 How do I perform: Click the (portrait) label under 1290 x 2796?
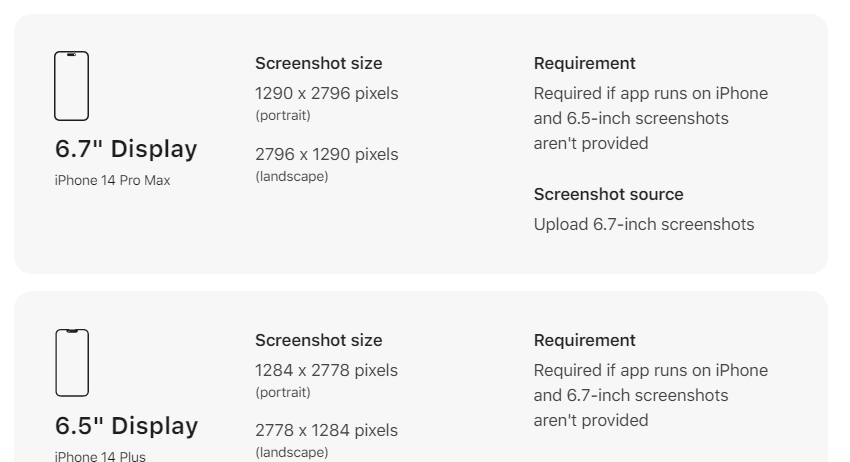(x=283, y=116)
